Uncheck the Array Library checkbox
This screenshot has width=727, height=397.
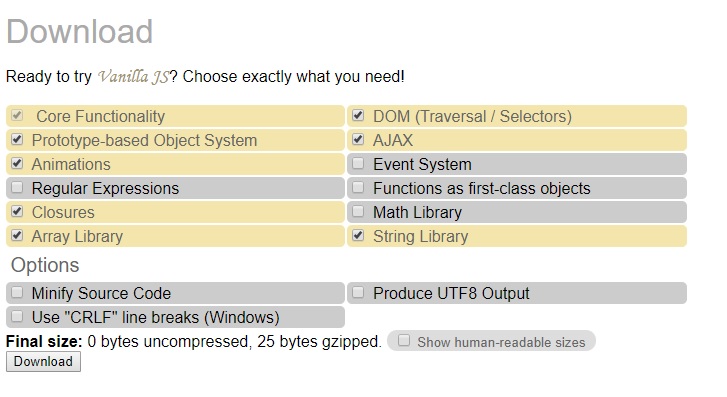coord(17,235)
